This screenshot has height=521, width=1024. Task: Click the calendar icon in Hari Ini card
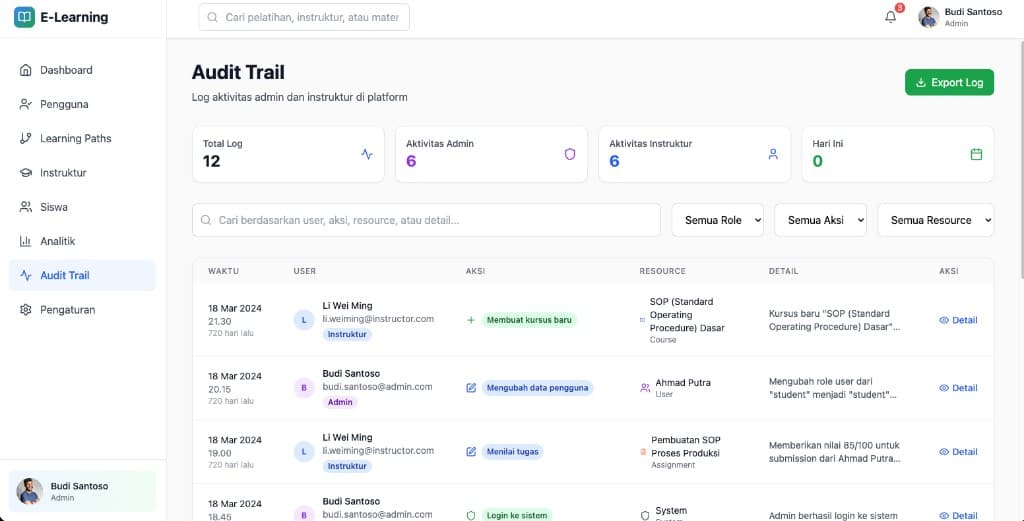(976, 154)
